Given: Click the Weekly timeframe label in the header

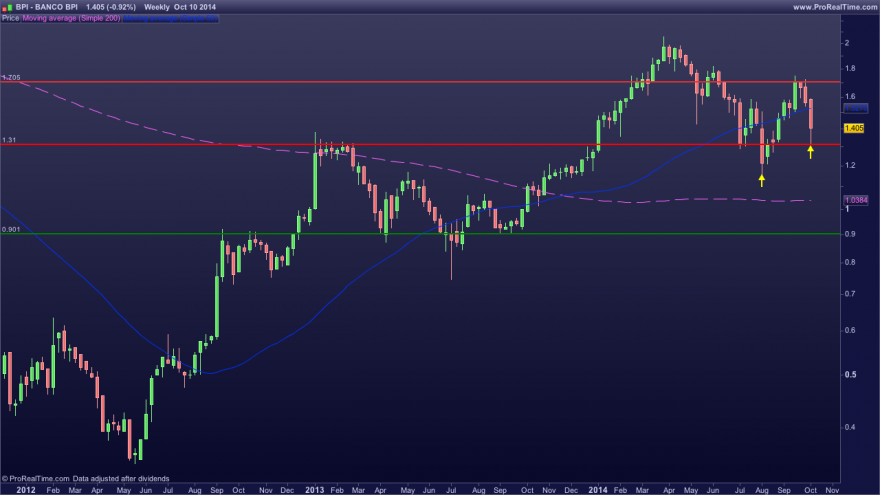Looking at the screenshot, I should [157, 7].
